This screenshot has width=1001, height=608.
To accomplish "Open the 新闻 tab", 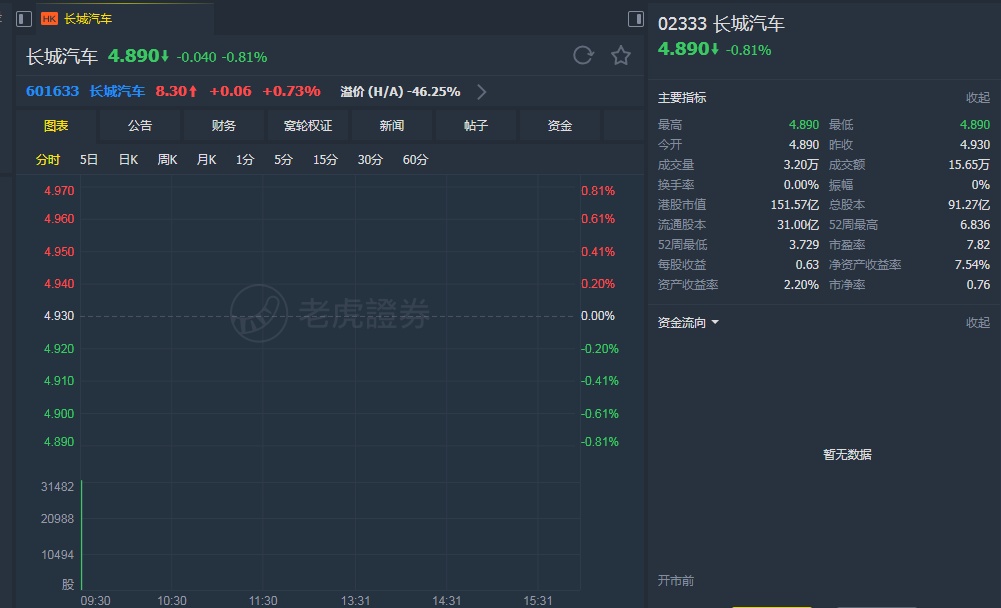I will pos(391,126).
